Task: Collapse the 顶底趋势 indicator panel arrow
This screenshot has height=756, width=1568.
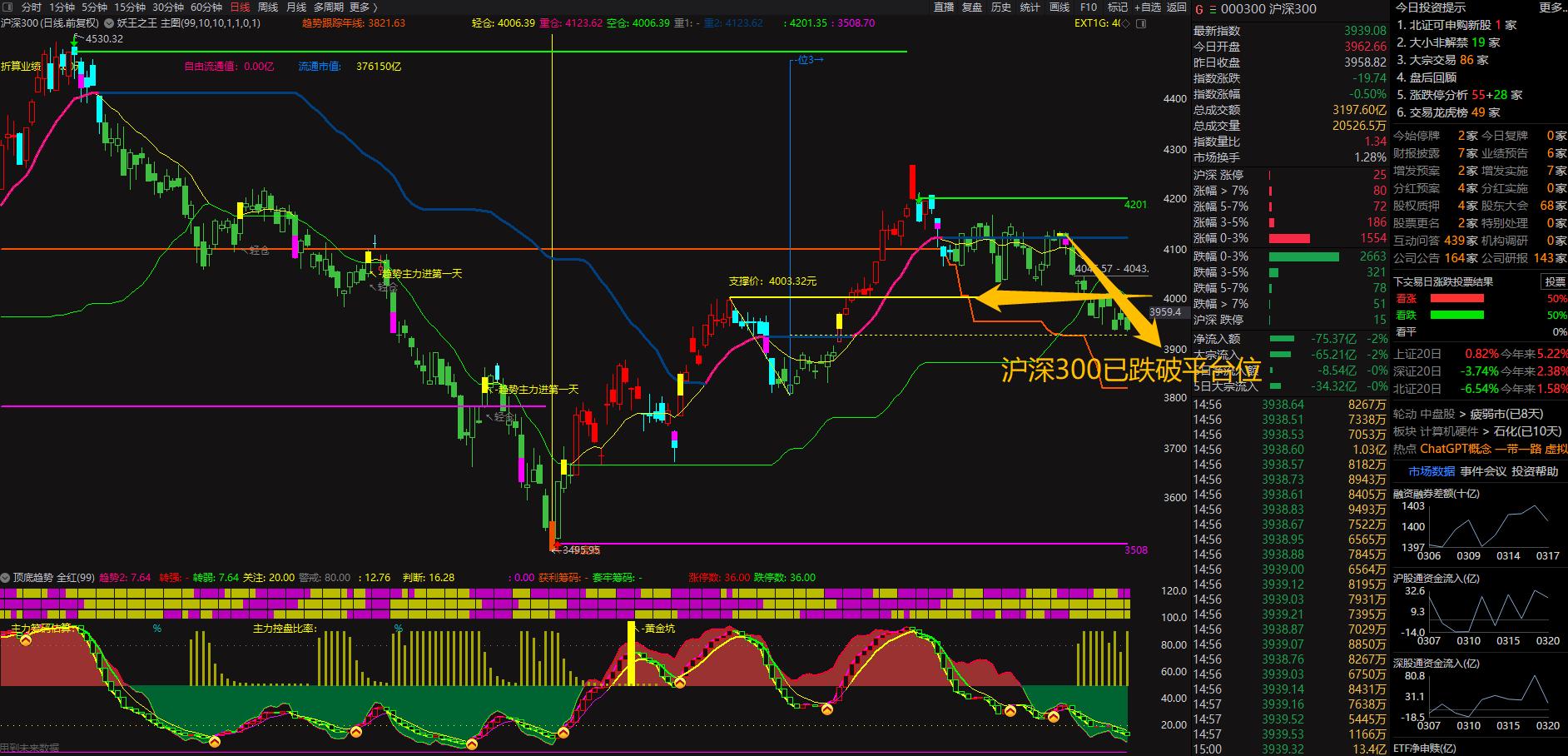Action: (6, 577)
